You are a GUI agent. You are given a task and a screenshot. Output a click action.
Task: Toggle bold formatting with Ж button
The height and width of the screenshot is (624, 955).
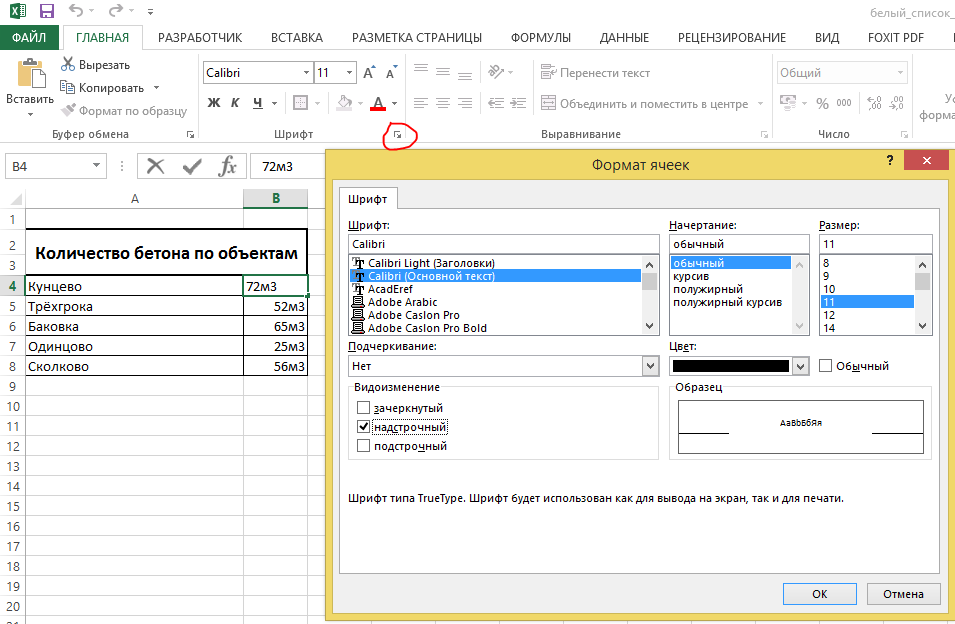pyautogui.click(x=213, y=103)
